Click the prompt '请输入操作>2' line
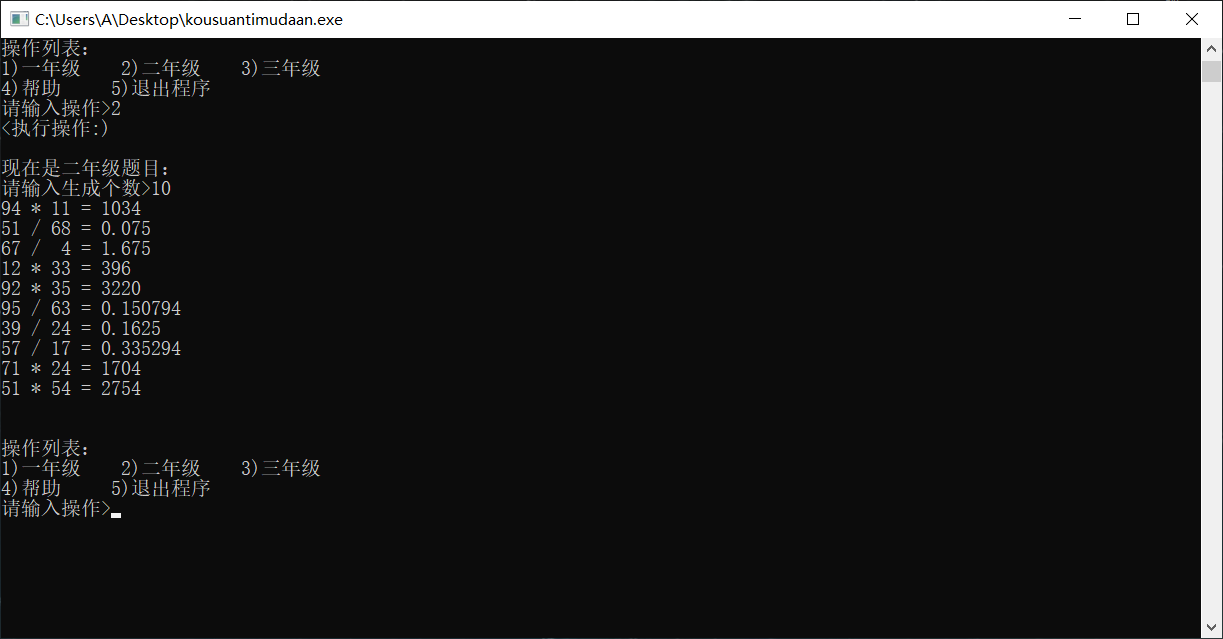1223x639 pixels. click(x=61, y=109)
